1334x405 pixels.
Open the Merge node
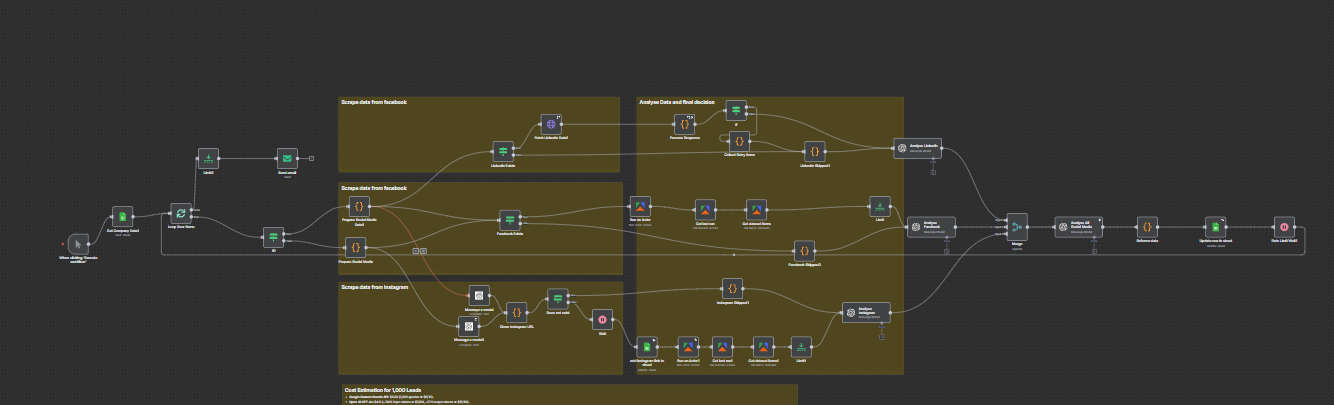tap(1017, 227)
